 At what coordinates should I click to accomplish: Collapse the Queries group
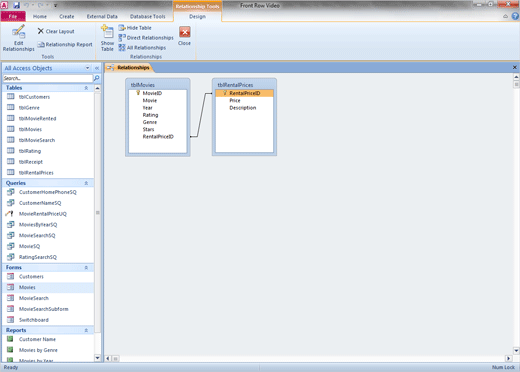pyautogui.click(x=86, y=183)
